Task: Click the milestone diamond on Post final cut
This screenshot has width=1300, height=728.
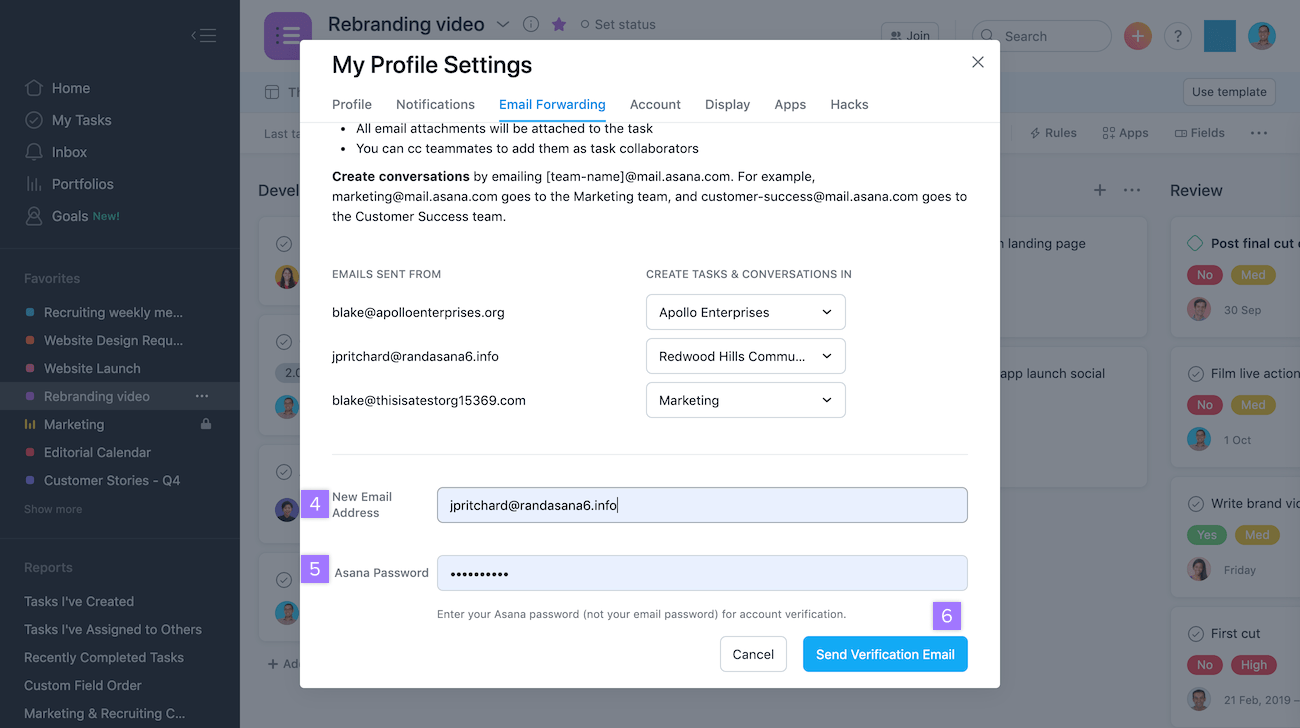Action: click(1195, 243)
